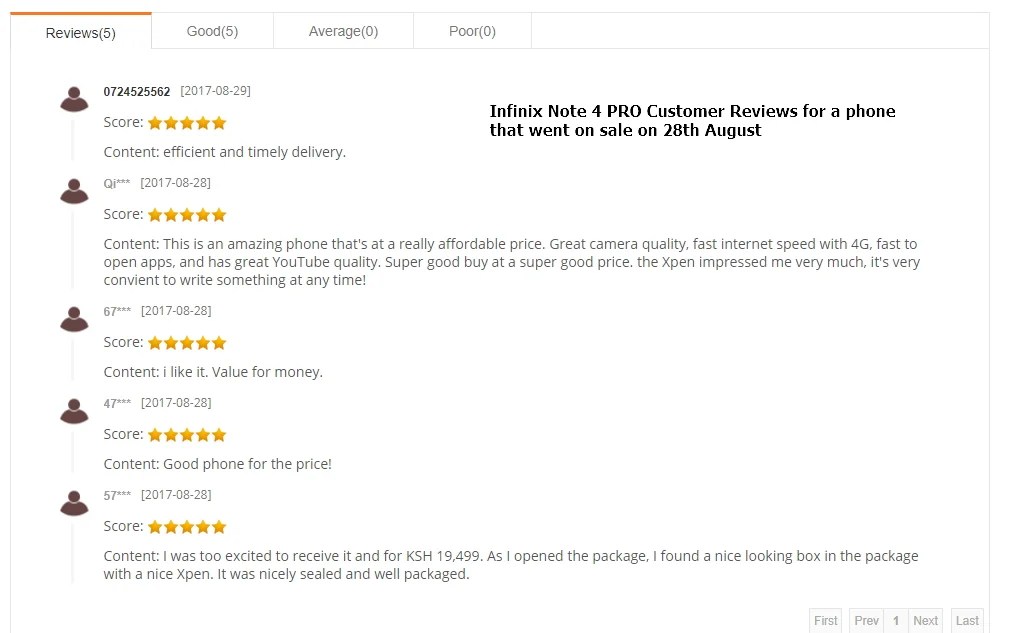
Task: Click the Prev pagination button
Action: (867, 620)
